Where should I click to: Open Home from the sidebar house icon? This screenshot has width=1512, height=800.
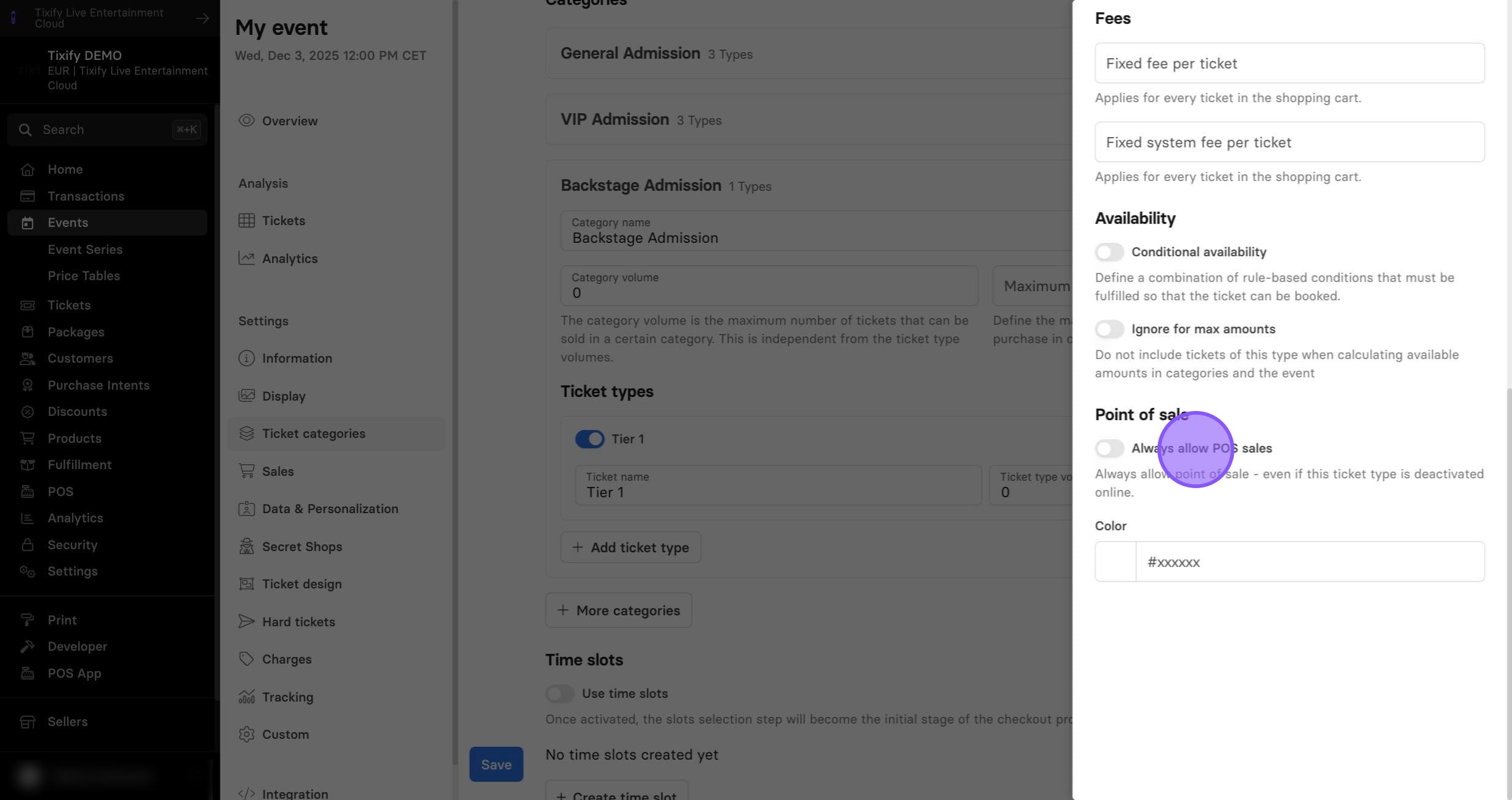tap(27, 169)
